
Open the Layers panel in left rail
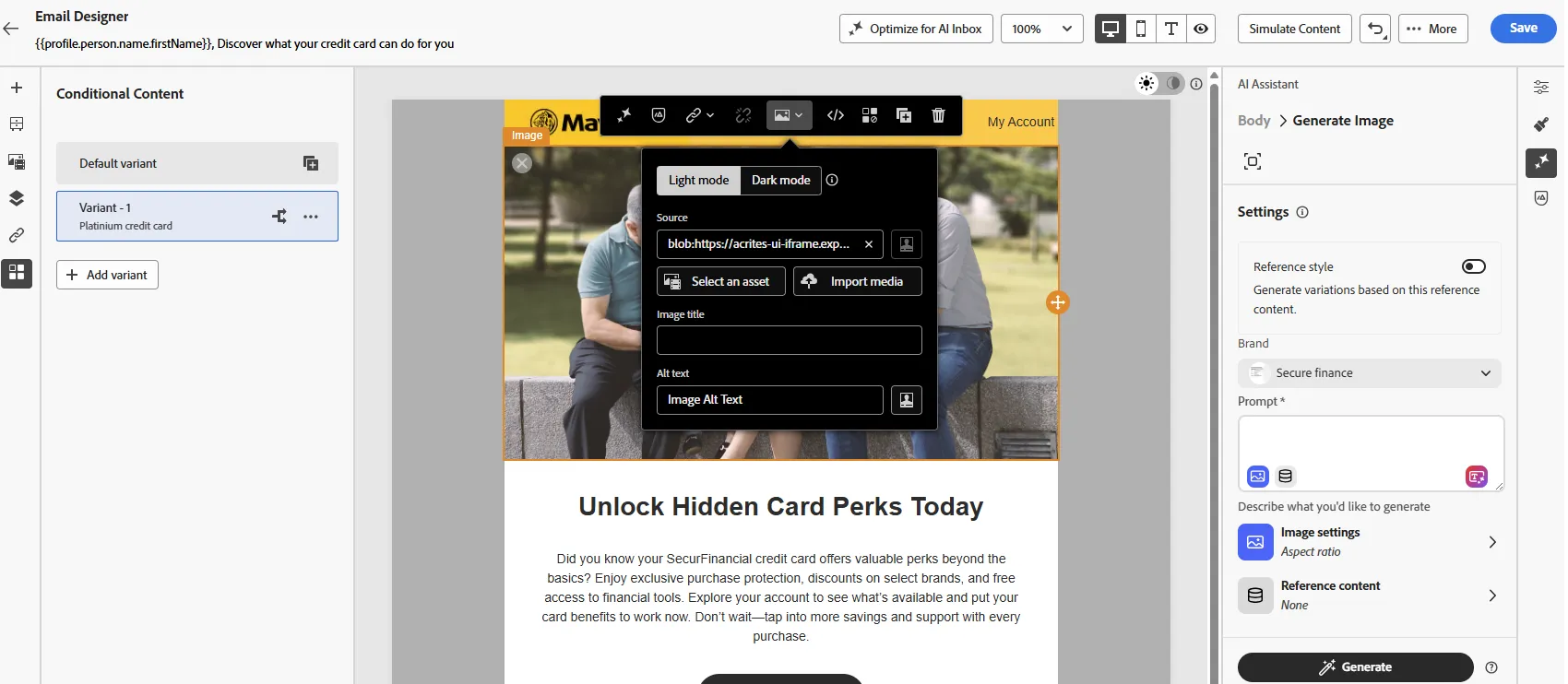[x=17, y=198]
